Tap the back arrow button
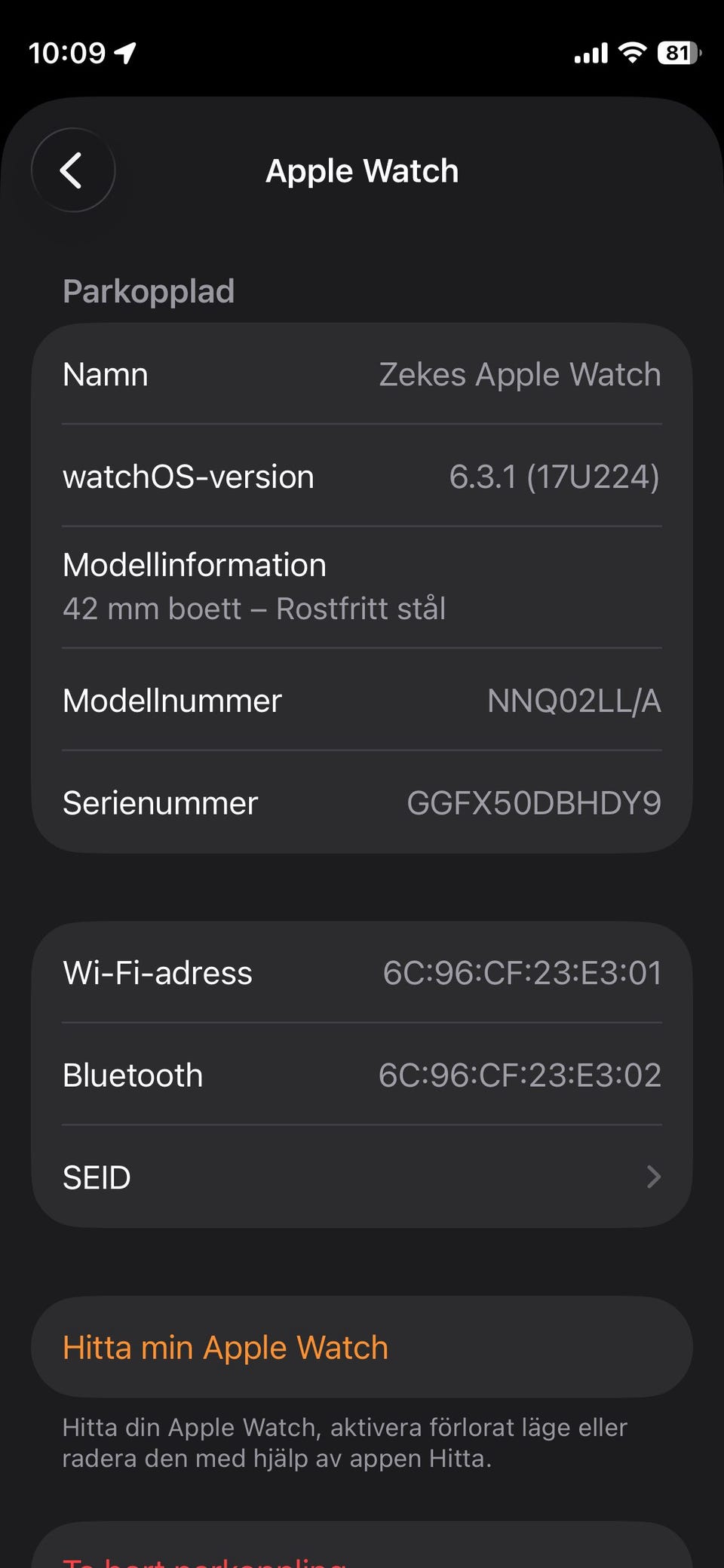The width and height of the screenshot is (724, 1568). click(72, 170)
